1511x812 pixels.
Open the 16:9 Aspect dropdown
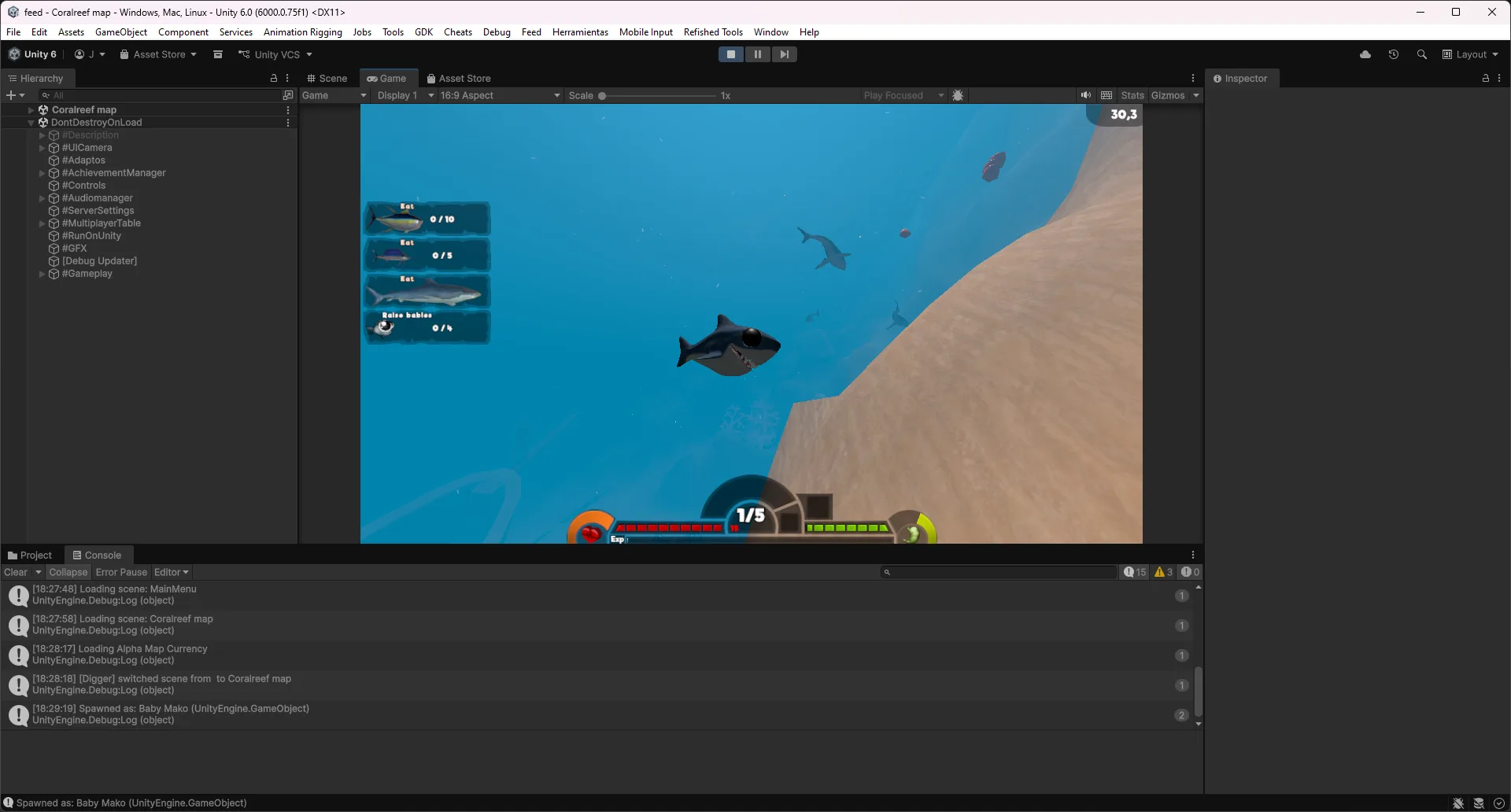pos(501,95)
